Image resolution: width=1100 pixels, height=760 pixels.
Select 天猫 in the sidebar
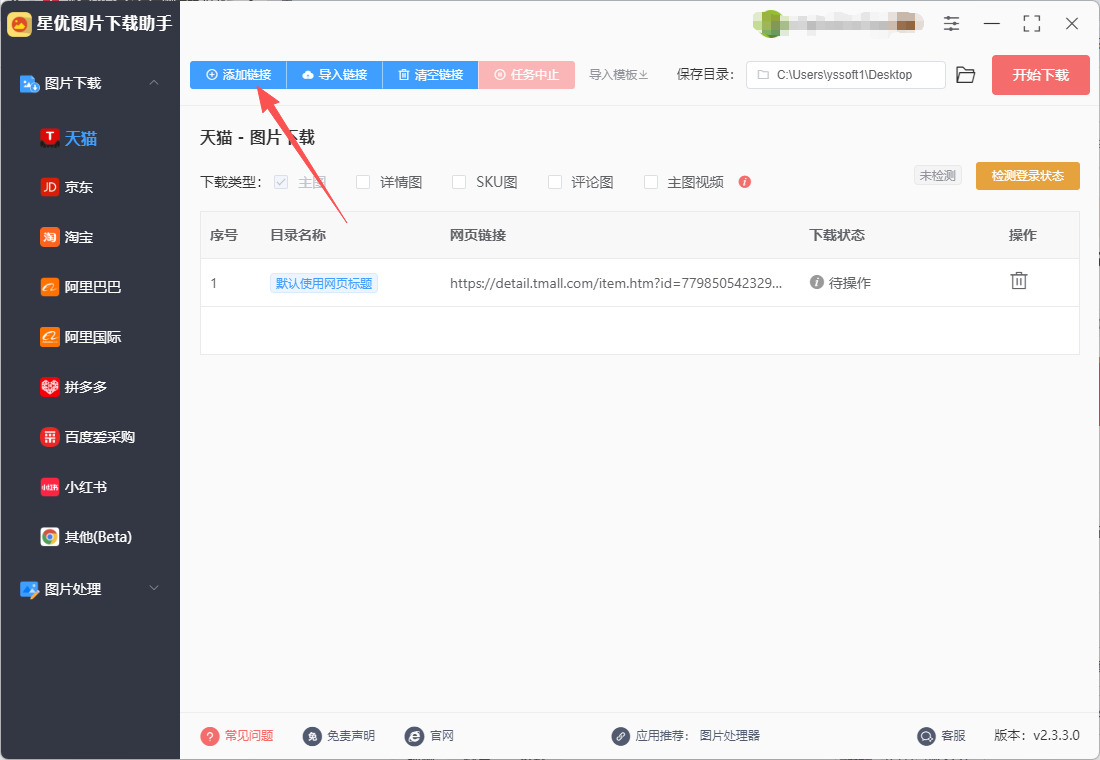[69, 138]
